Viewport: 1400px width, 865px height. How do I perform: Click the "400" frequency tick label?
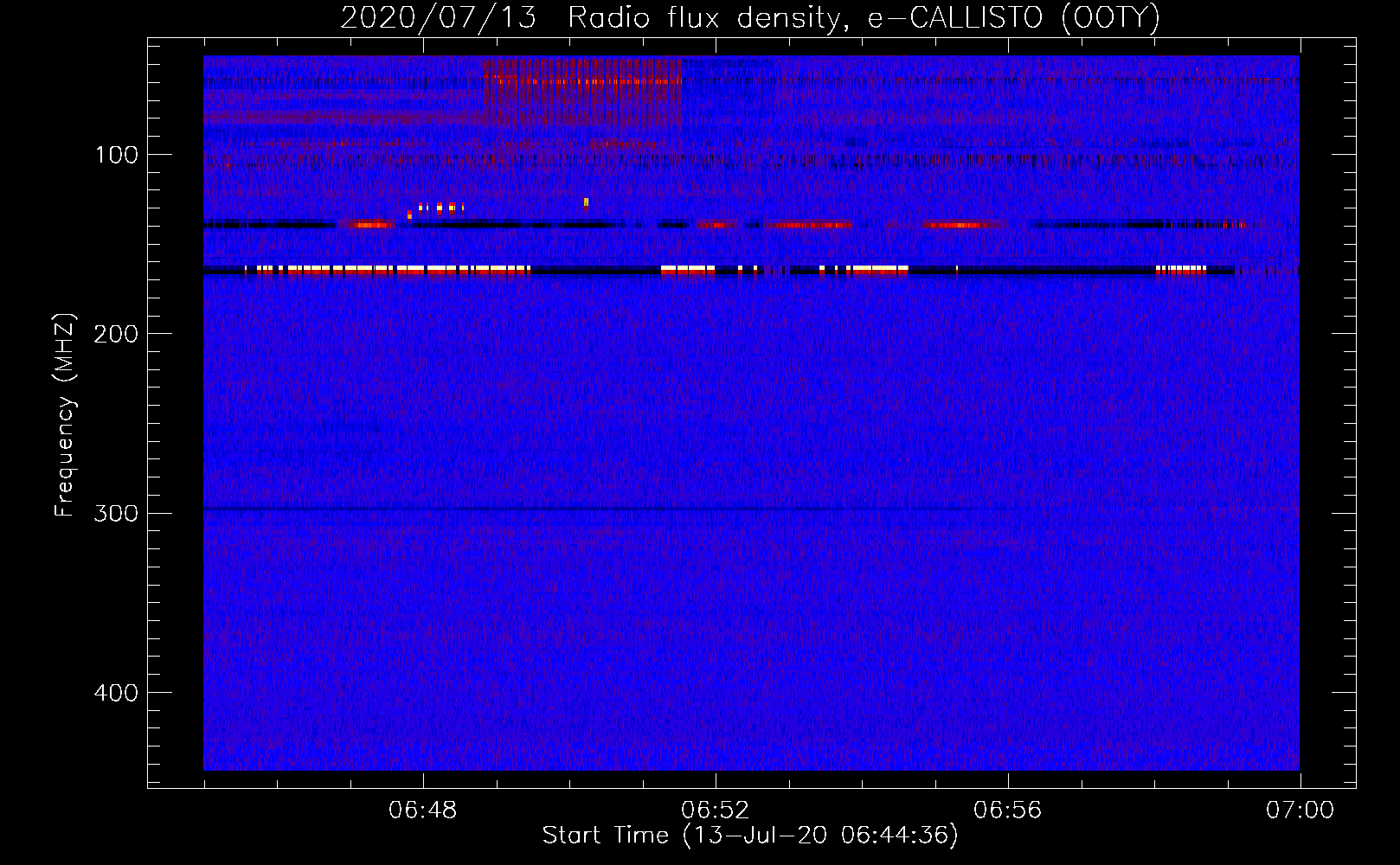pos(116,693)
